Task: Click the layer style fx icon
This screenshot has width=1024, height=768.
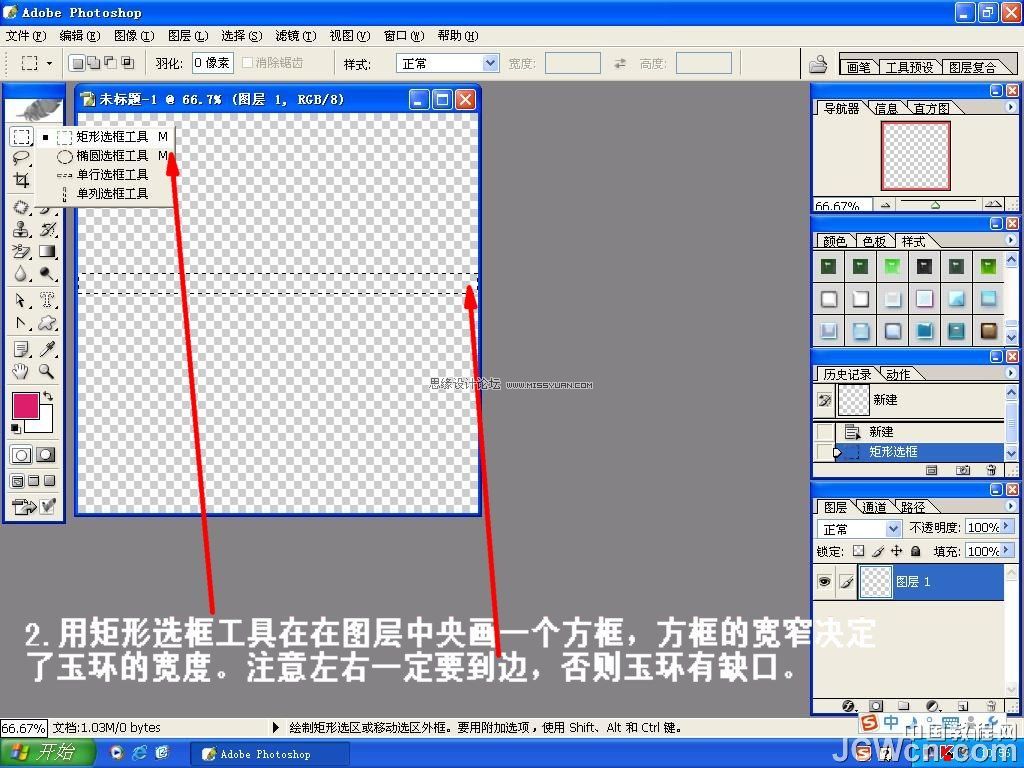Action: 848,706
